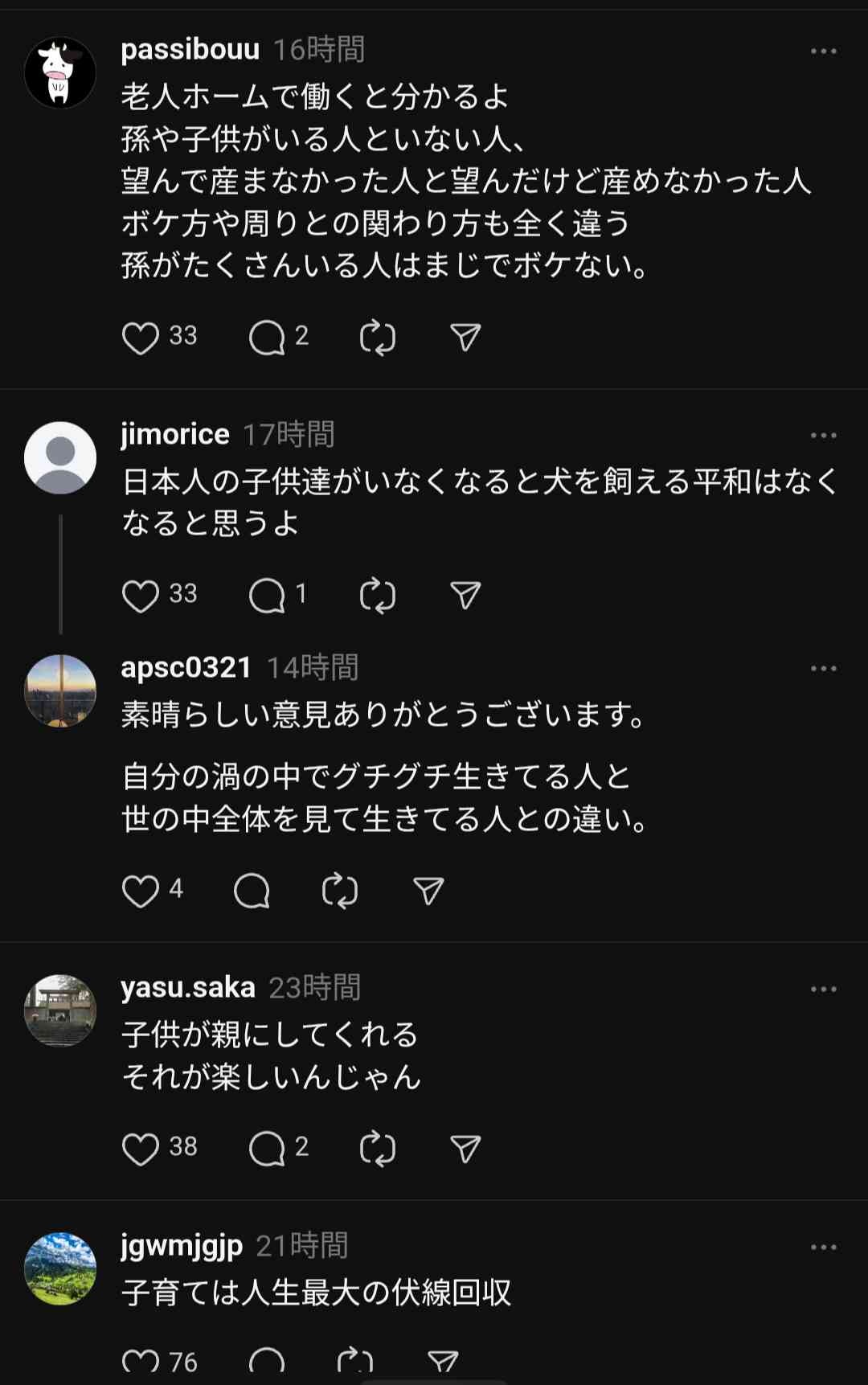Screen dimensions: 868x1385
Task: Open the three-dot menu on yasu.saka's post
Action: pyautogui.click(x=823, y=990)
